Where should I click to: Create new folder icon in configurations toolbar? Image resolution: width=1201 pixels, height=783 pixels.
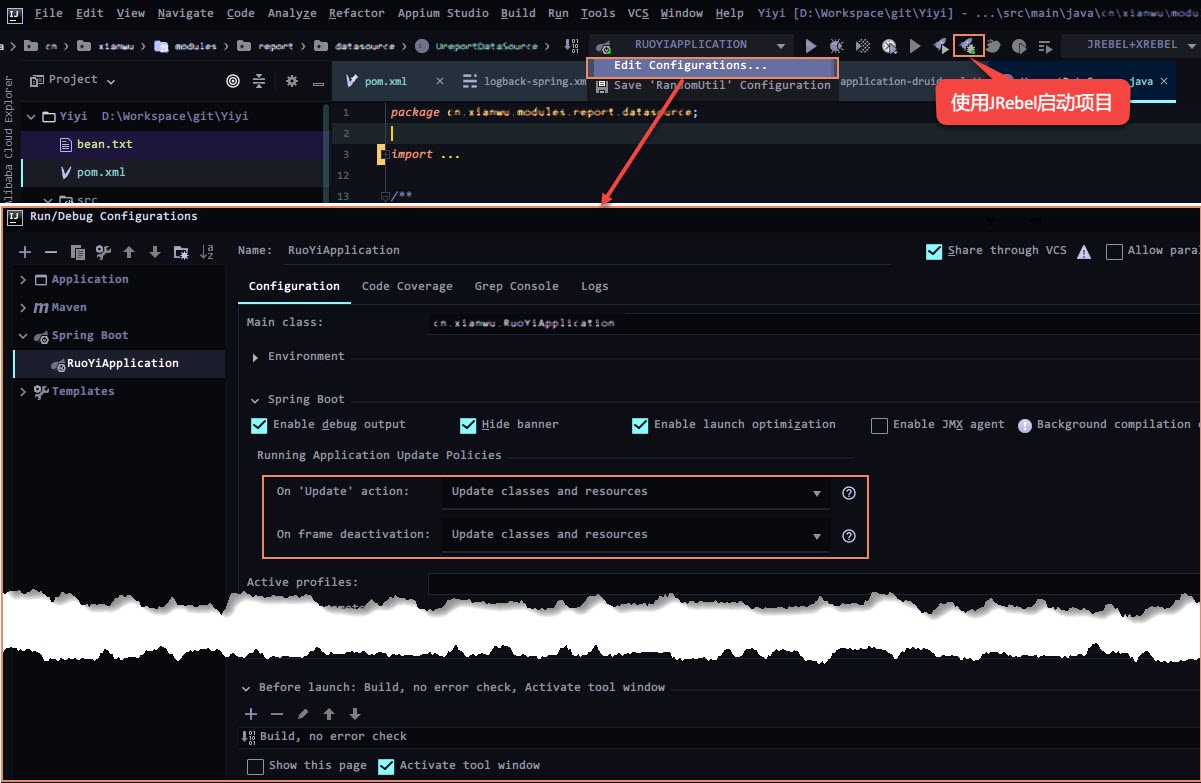pyautogui.click(x=181, y=252)
